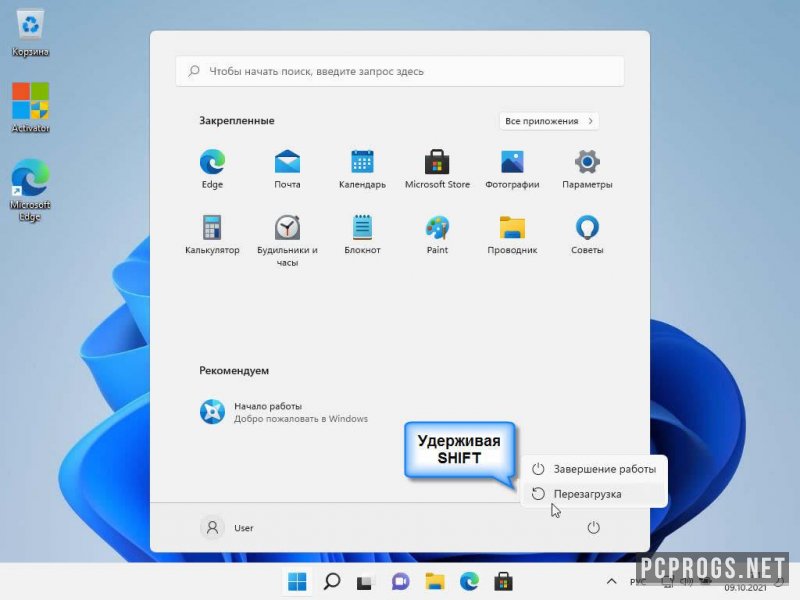Open File Explorer on taskbar
The height and width of the screenshot is (600, 800).
[435, 581]
